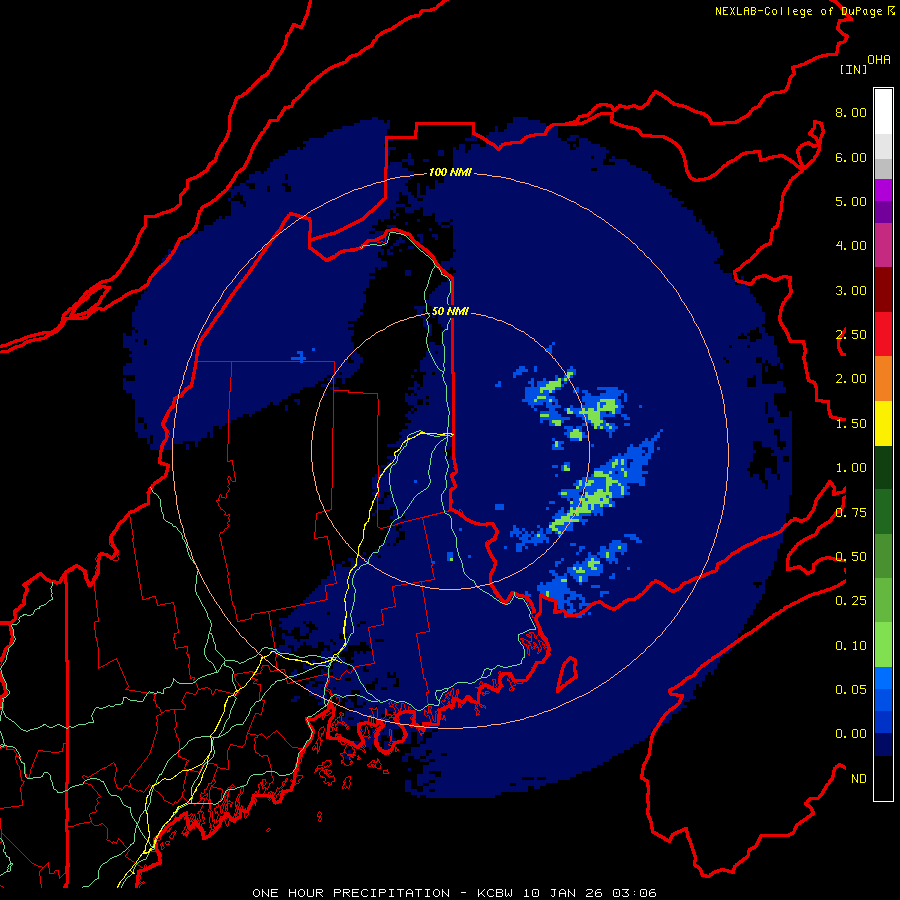Click the 0.00 legend value
This screenshot has height=900, width=900.
[851, 734]
